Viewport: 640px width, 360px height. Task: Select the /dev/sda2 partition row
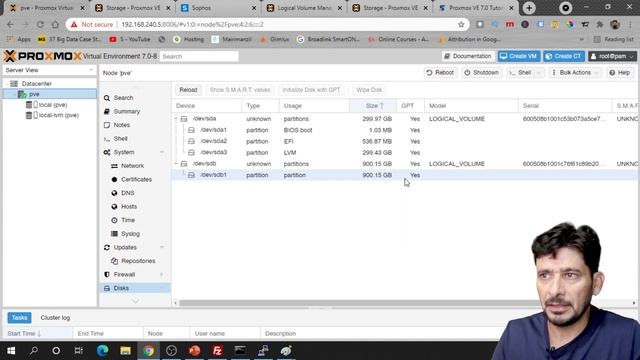404,141
